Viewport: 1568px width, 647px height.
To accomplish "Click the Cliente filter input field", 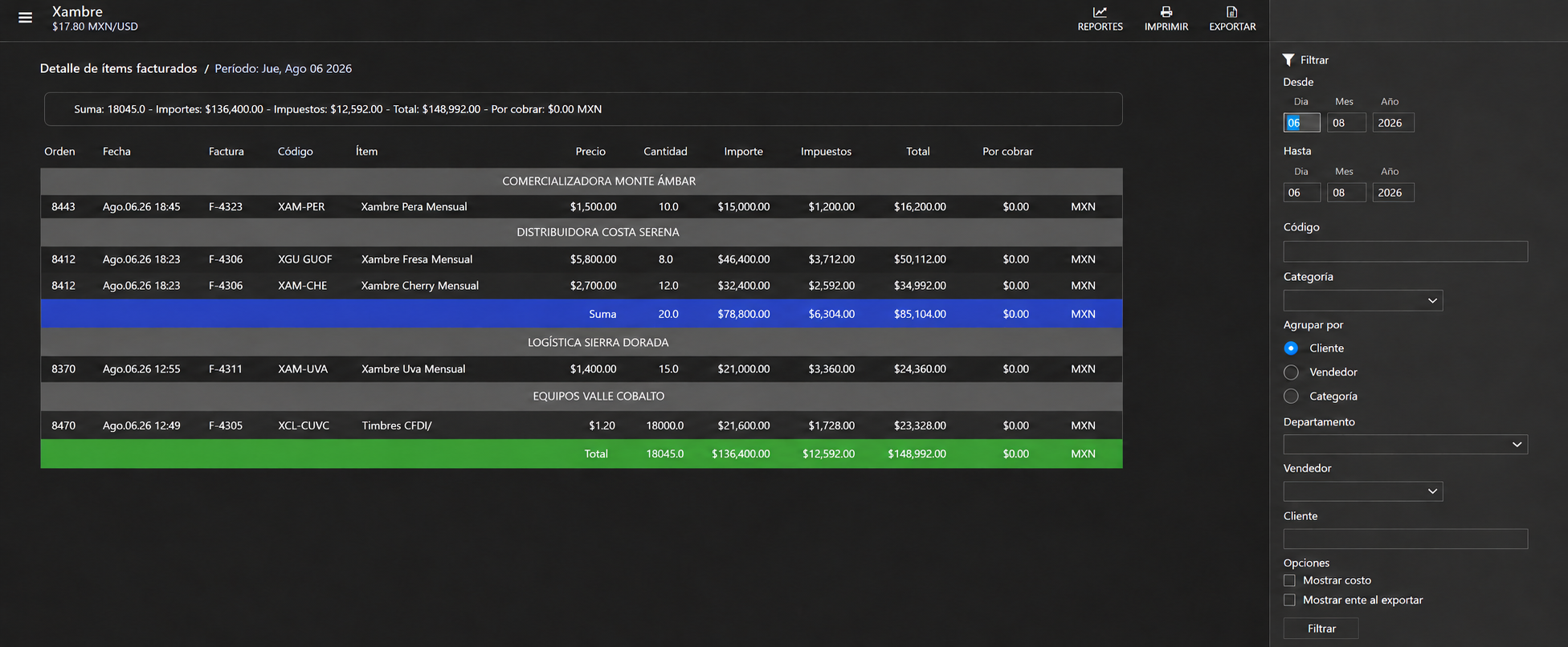I will point(1406,539).
